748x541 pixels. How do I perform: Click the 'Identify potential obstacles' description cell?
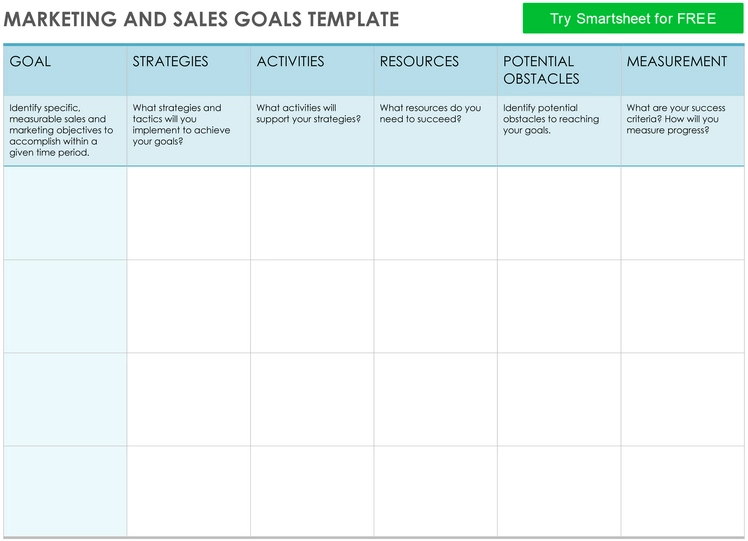pos(559,131)
